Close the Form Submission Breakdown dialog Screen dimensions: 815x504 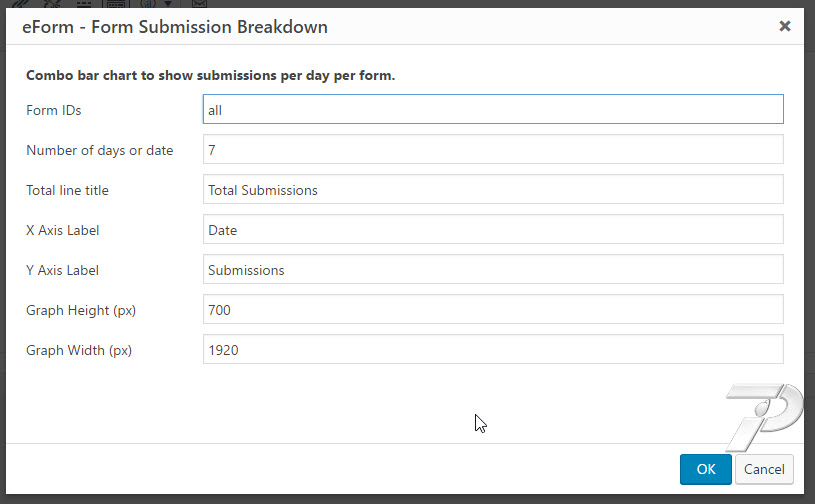click(x=785, y=26)
